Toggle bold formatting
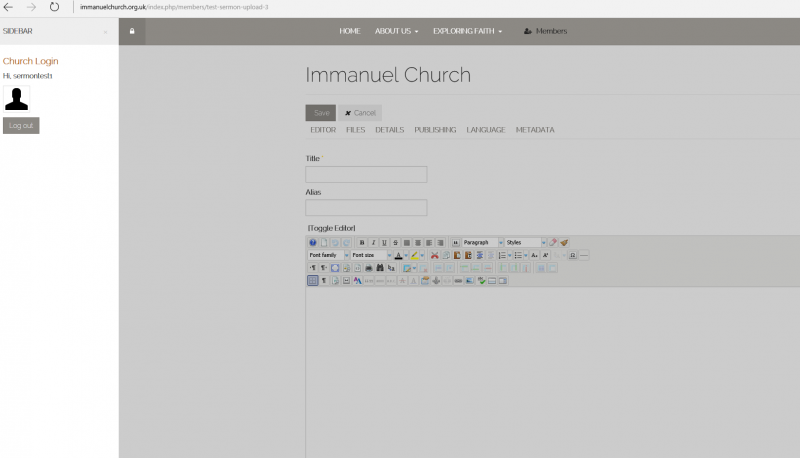The height and width of the screenshot is (458, 800). pos(362,242)
